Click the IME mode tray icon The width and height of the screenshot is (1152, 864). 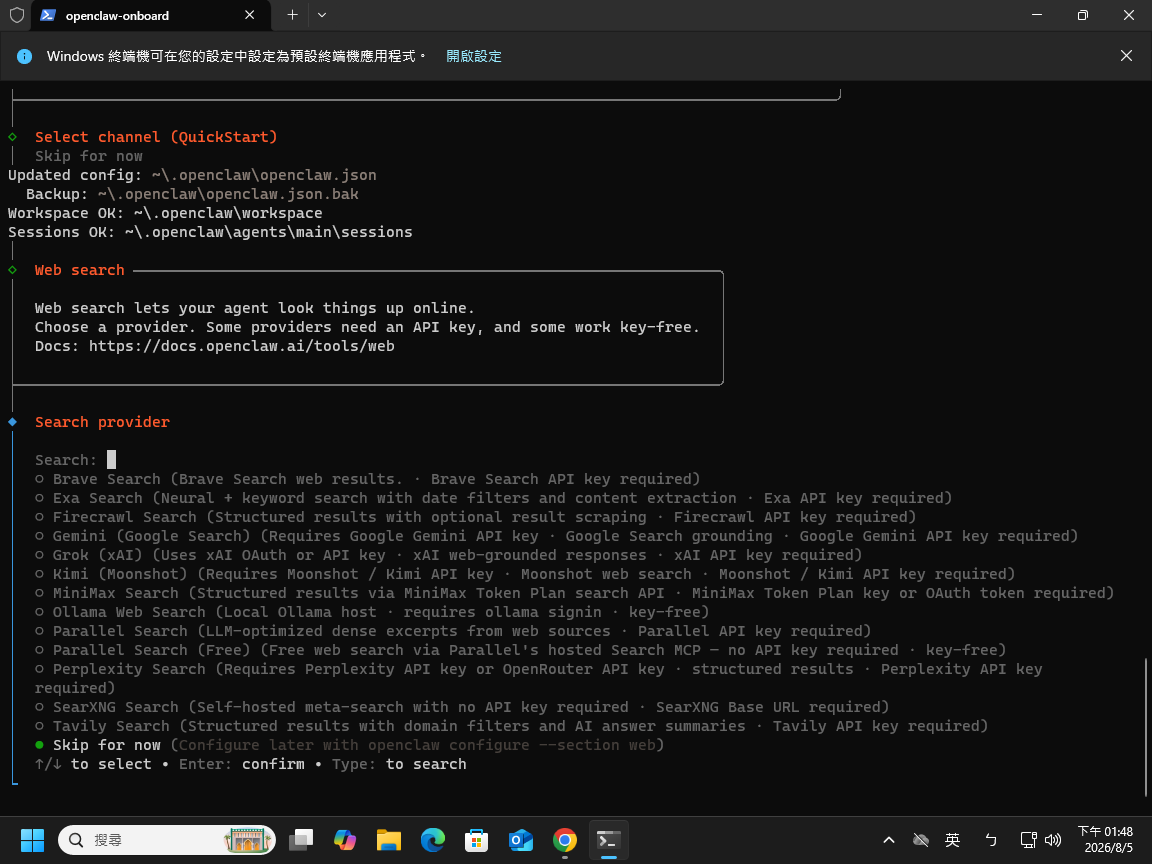[x=991, y=840]
